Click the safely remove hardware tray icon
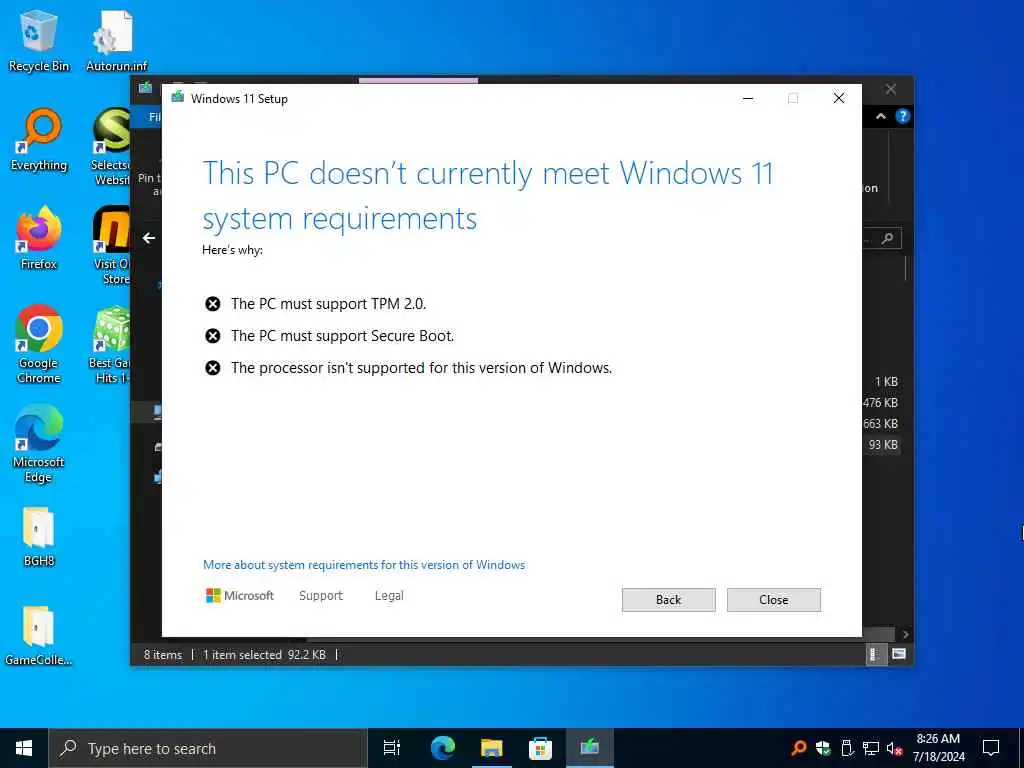 [x=847, y=748]
